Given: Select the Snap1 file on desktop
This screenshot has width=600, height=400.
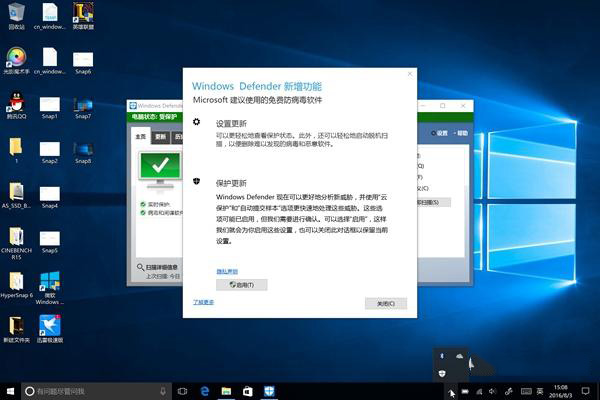Looking at the screenshot, I should pos(50,107).
